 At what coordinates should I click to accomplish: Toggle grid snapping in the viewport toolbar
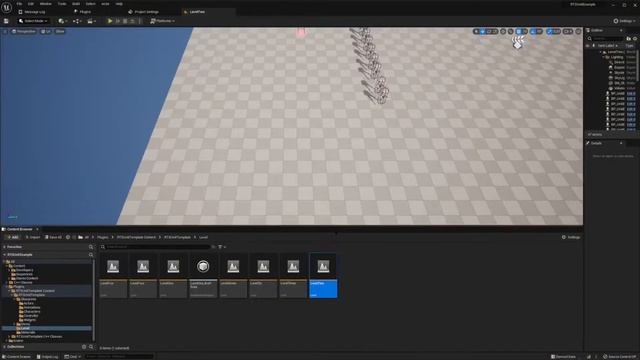519,31
